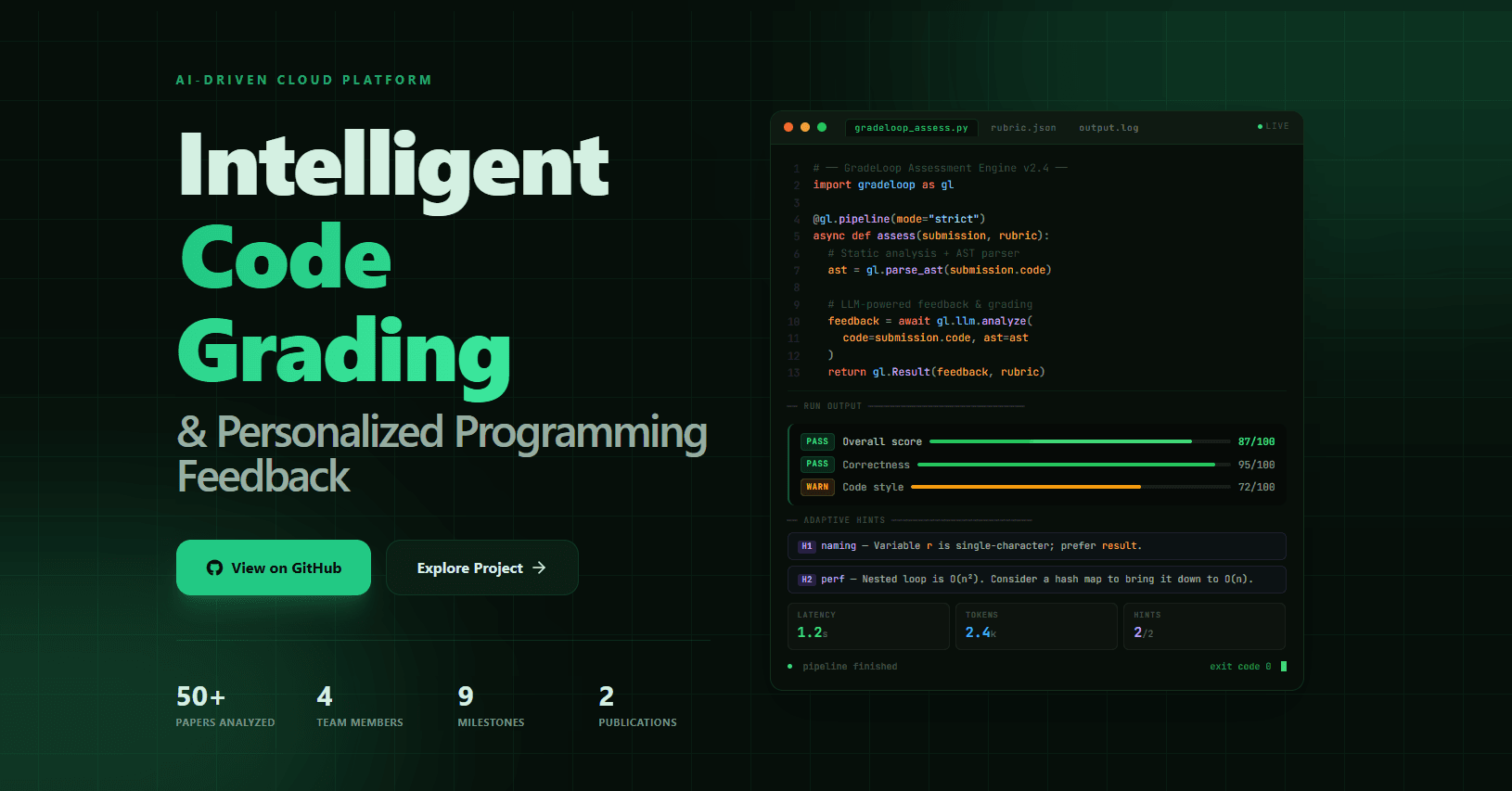1512x791 pixels.
Task: Switch to the rubric.json tab
Action: pyautogui.click(x=1023, y=128)
